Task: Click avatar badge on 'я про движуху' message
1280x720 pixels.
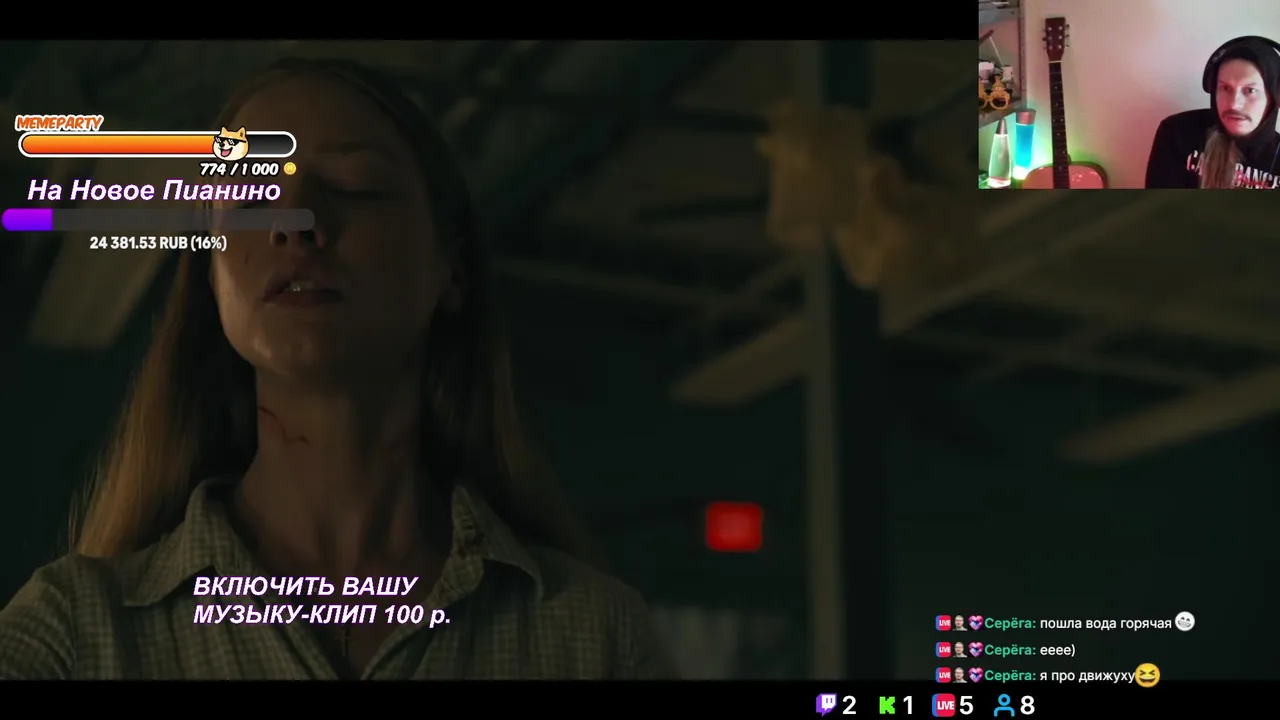Action: [960, 676]
